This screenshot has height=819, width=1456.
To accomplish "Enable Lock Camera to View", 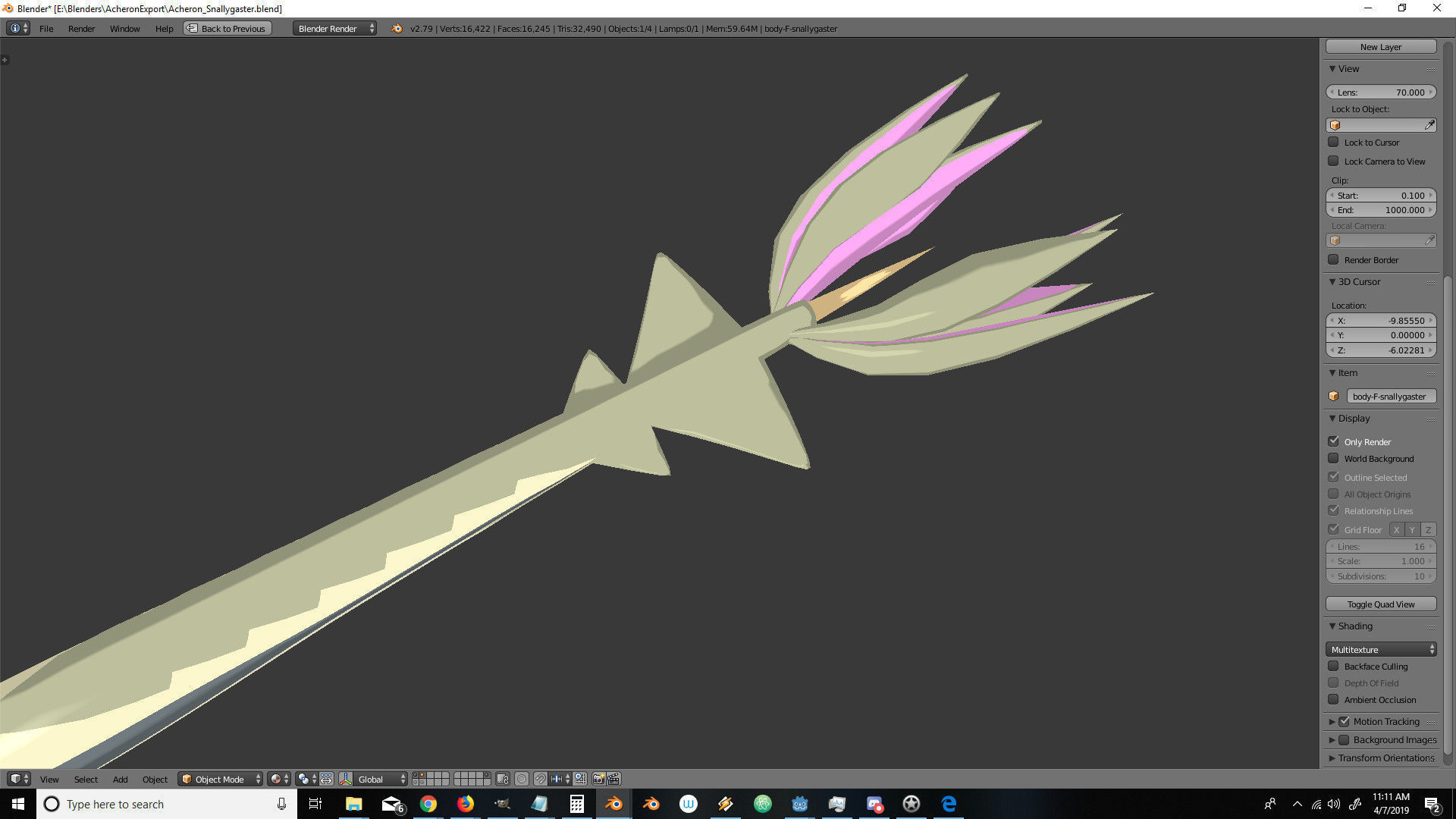I will pyautogui.click(x=1333, y=161).
